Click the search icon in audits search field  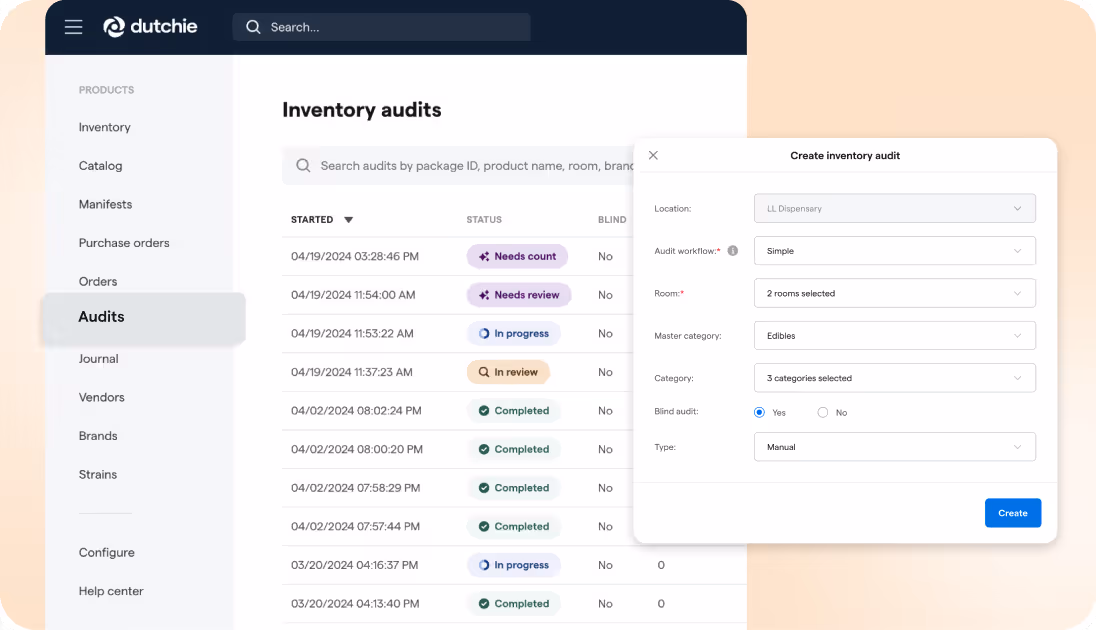coord(303,166)
